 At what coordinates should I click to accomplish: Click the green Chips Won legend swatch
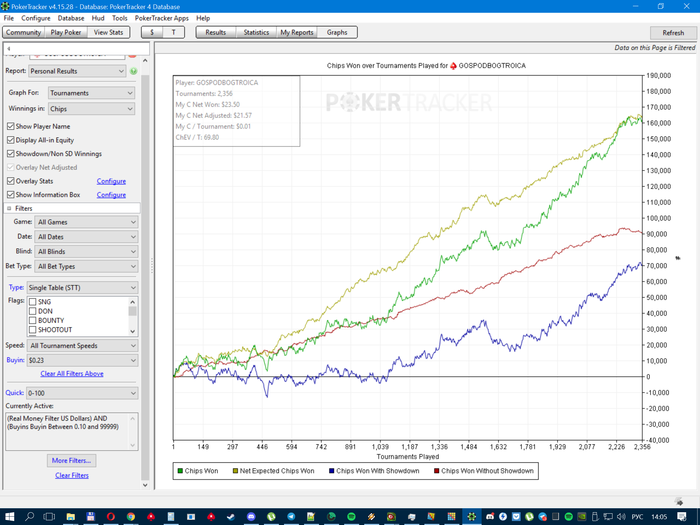[180, 471]
